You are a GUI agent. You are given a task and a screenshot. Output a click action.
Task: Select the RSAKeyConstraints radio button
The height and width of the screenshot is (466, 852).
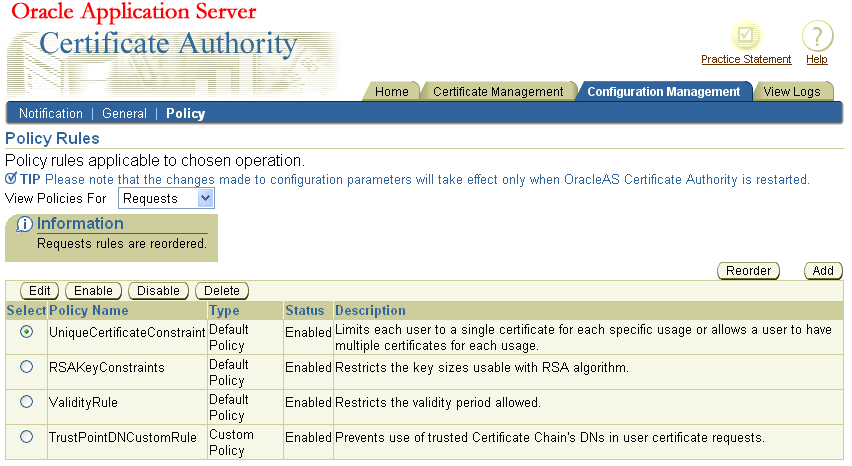pyautogui.click(x=26, y=367)
